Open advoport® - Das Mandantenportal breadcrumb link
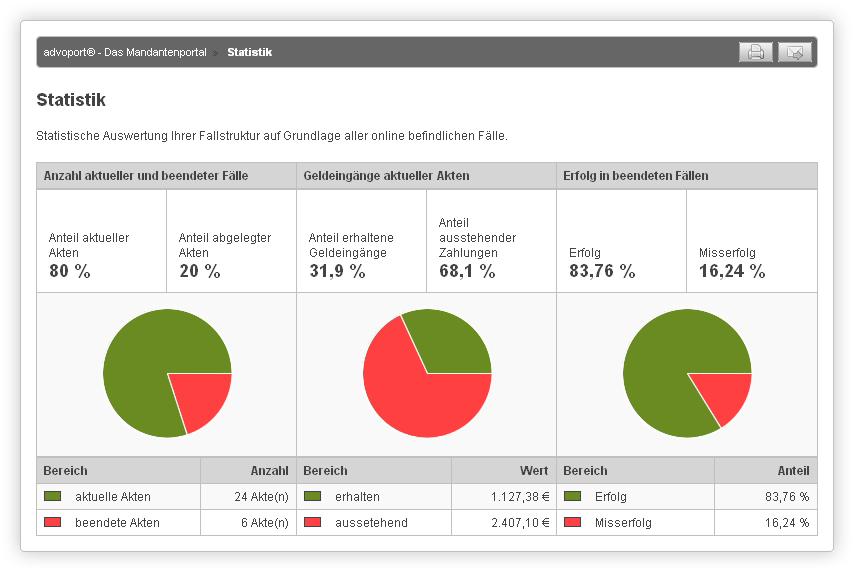The width and height of the screenshot is (854, 572). click(125, 52)
